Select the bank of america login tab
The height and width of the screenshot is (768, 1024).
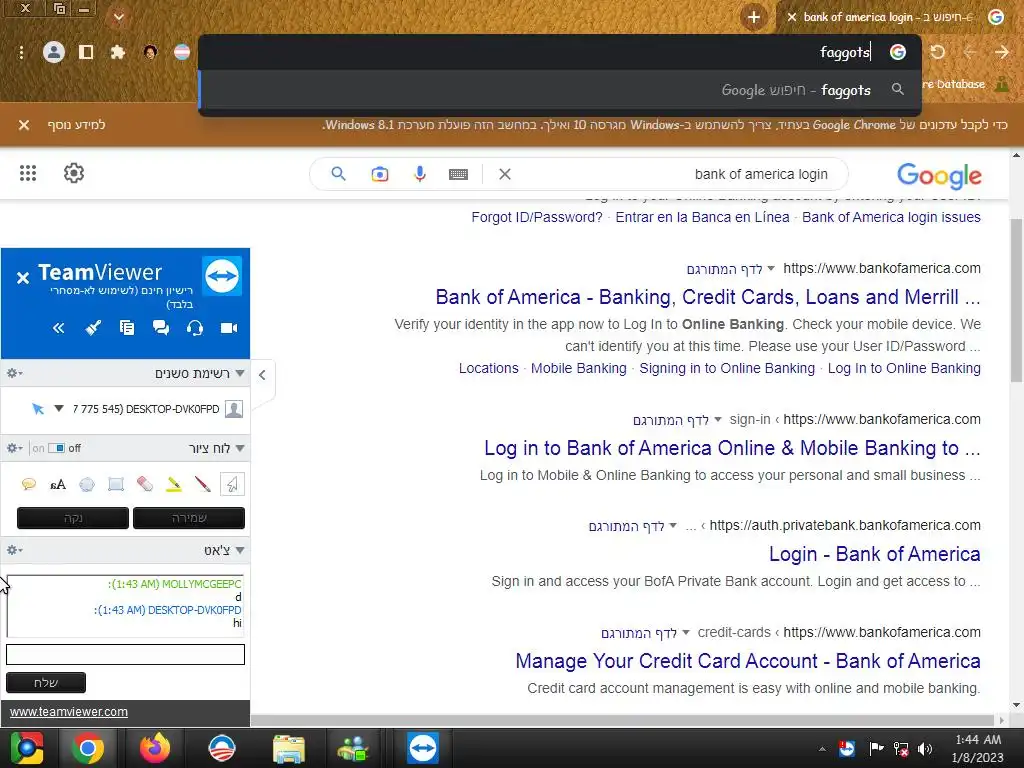pyautogui.click(x=888, y=17)
